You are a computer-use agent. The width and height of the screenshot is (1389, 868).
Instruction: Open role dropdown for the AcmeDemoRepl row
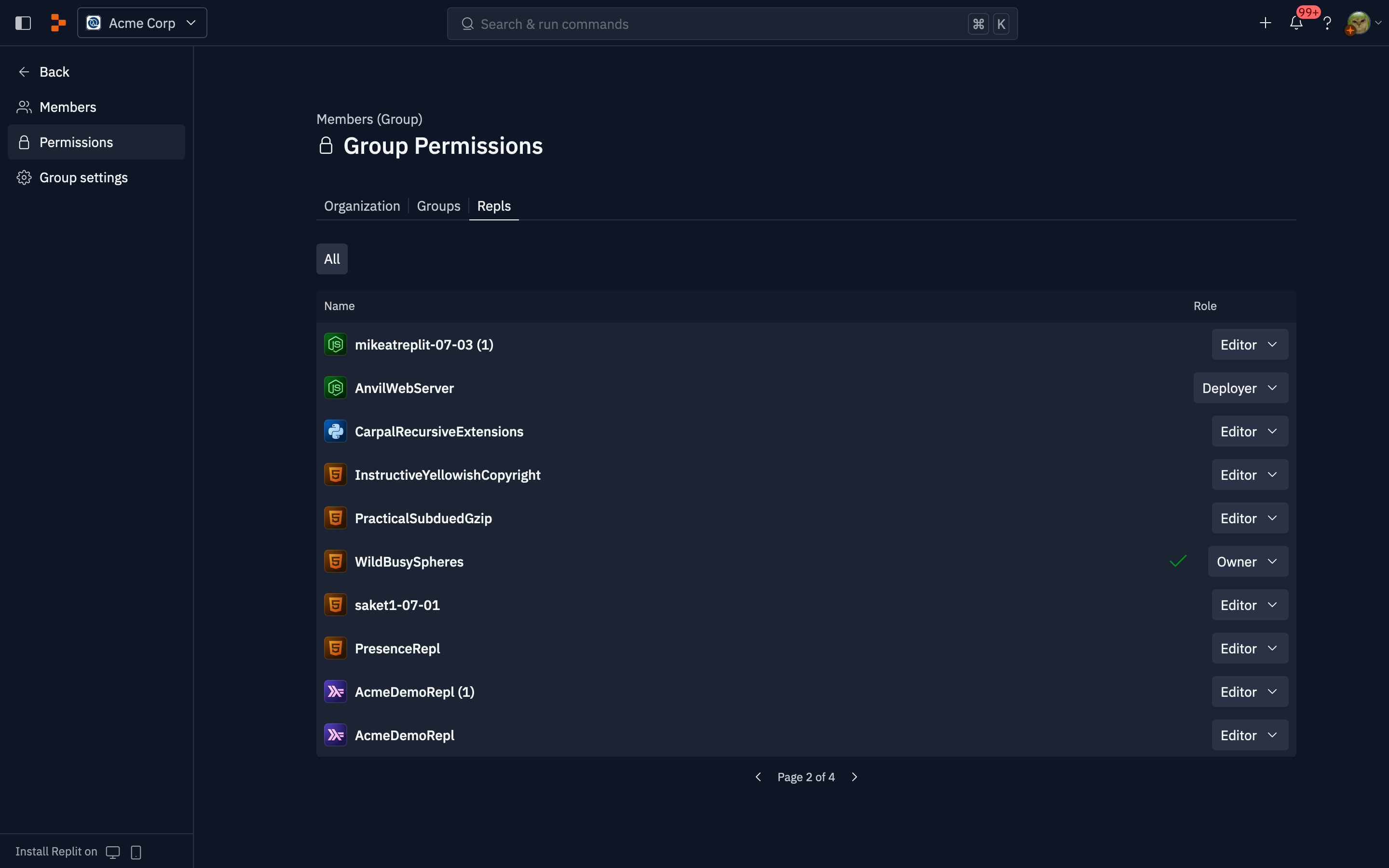(1250, 735)
